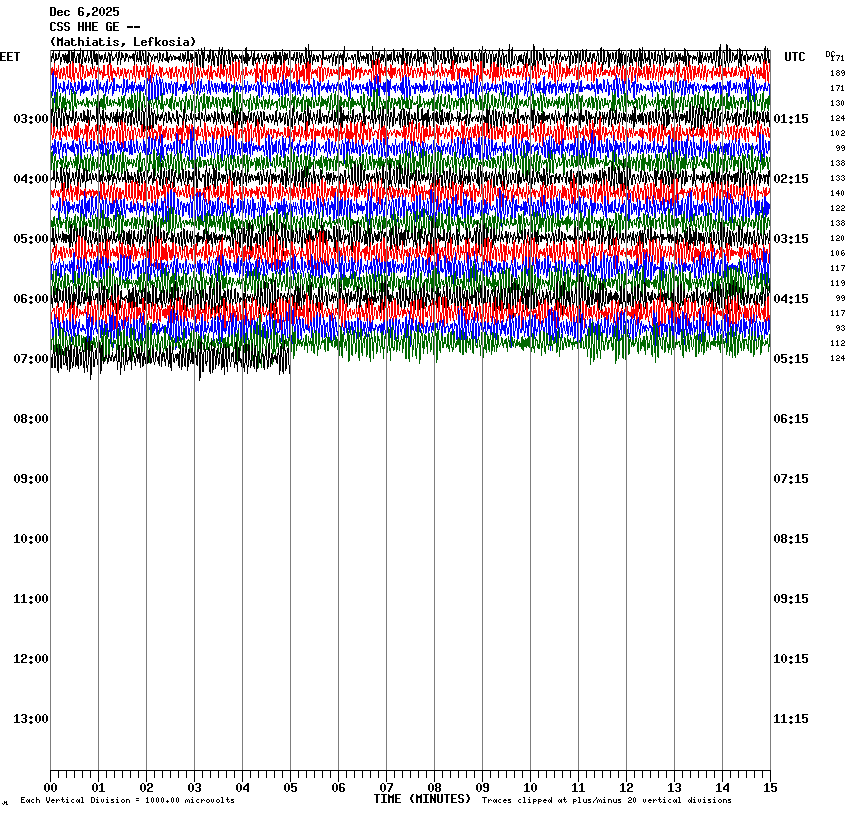Click the traces clipped footnote text
This screenshot has width=850, height=814.
606,800
